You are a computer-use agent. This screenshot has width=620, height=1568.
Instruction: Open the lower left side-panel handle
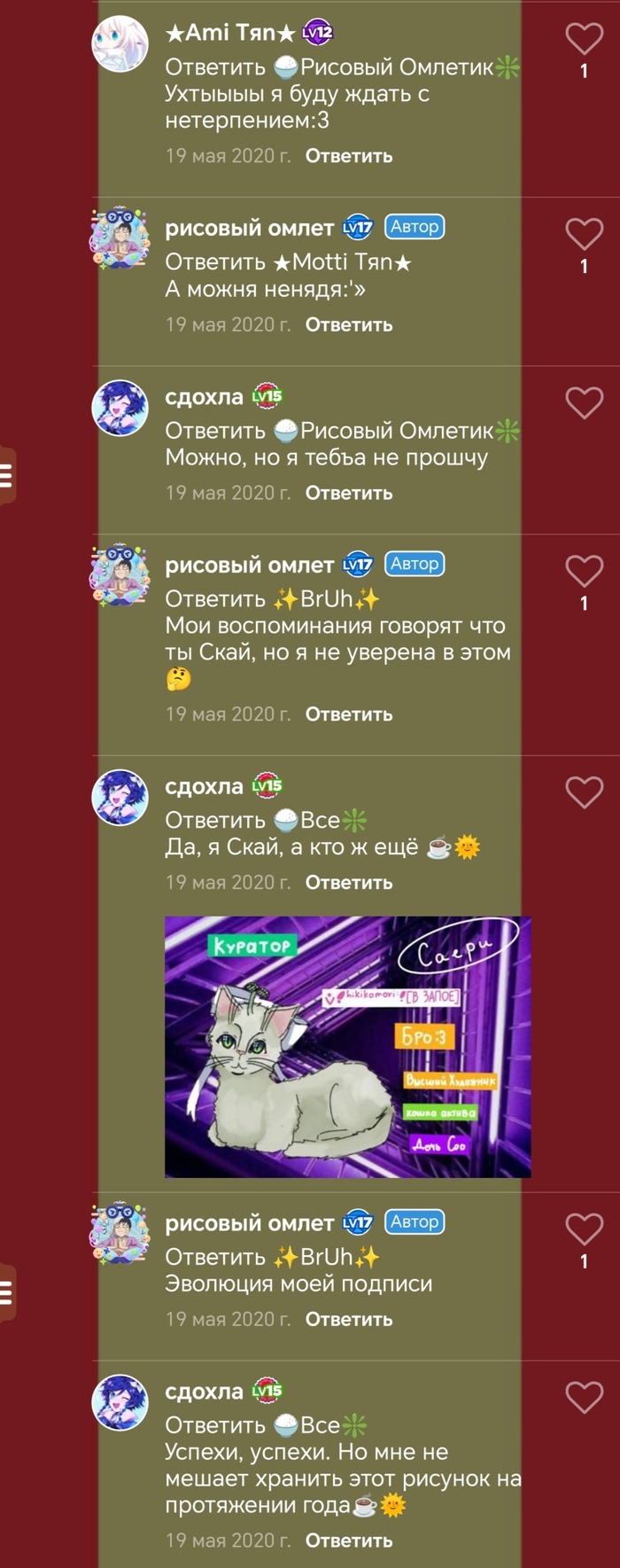click(7, 1294)
